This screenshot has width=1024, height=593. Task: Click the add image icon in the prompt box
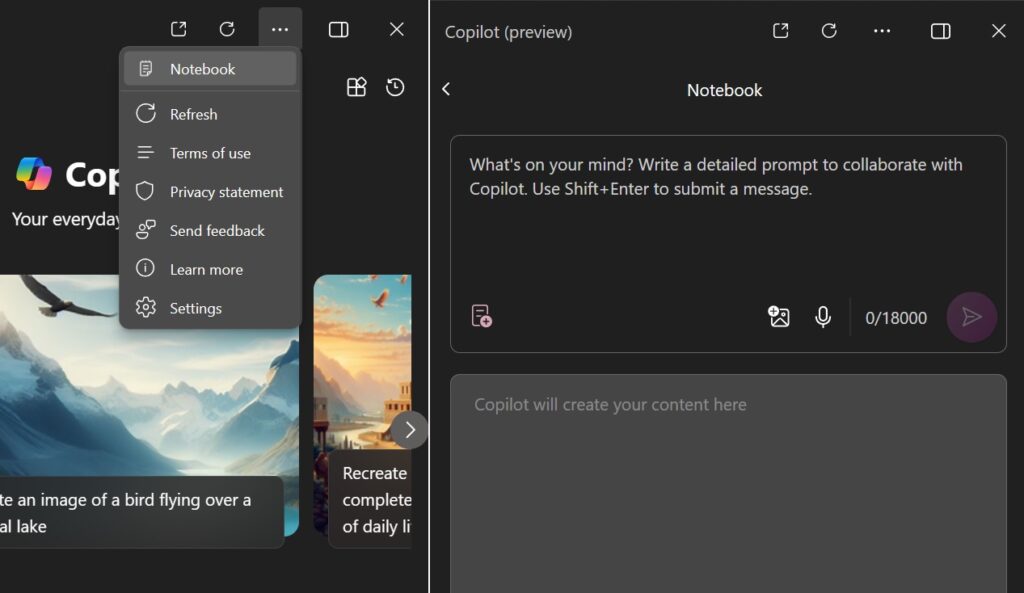point(779,316)
